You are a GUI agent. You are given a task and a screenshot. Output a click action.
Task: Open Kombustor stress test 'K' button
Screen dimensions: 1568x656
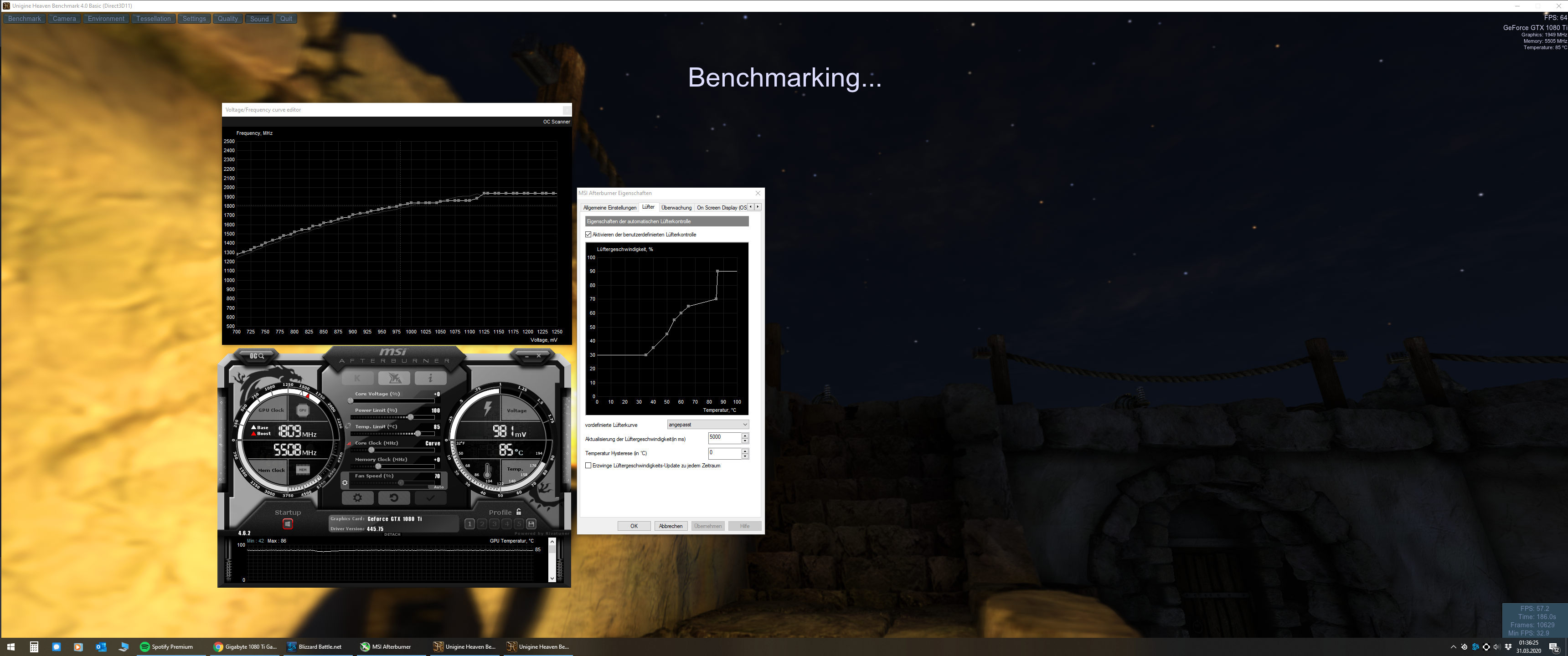357,379
